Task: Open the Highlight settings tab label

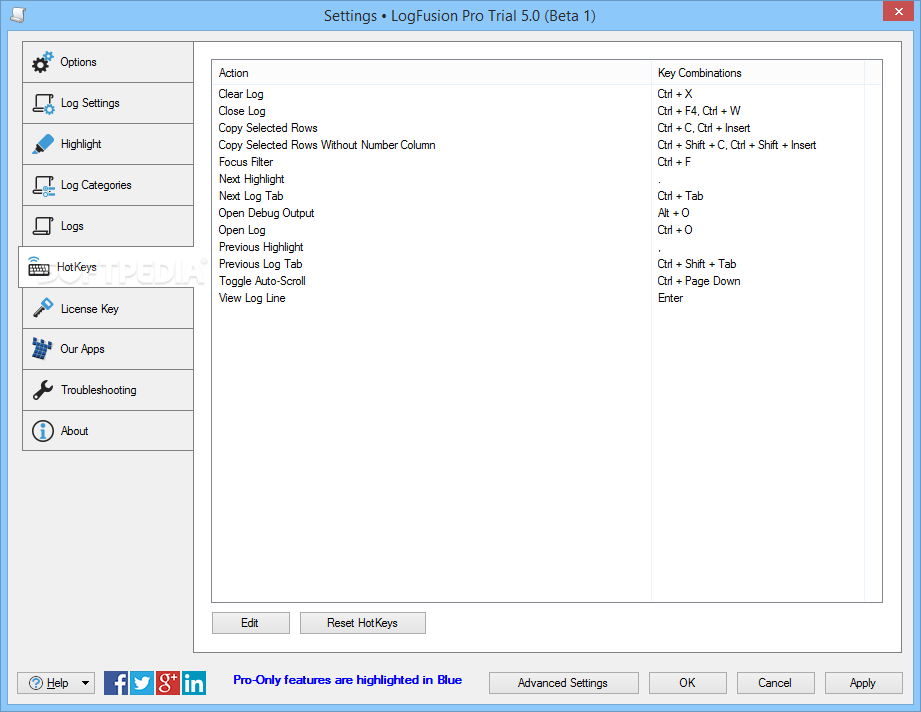Action: [81, 144]
